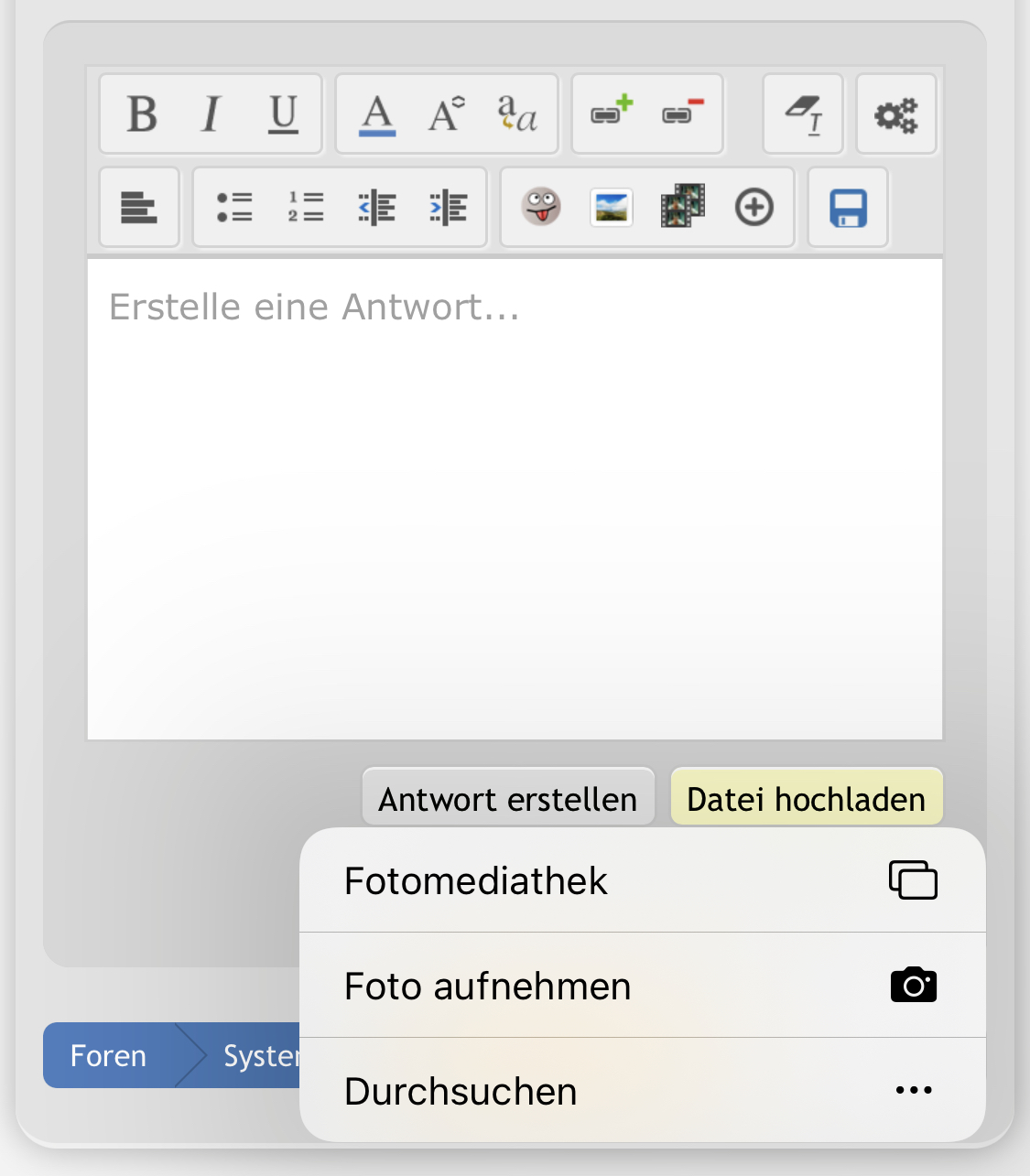Click the remove formatting eraser icon
Viewport: 1030px width, 1176px height.
tap(803, 114)
